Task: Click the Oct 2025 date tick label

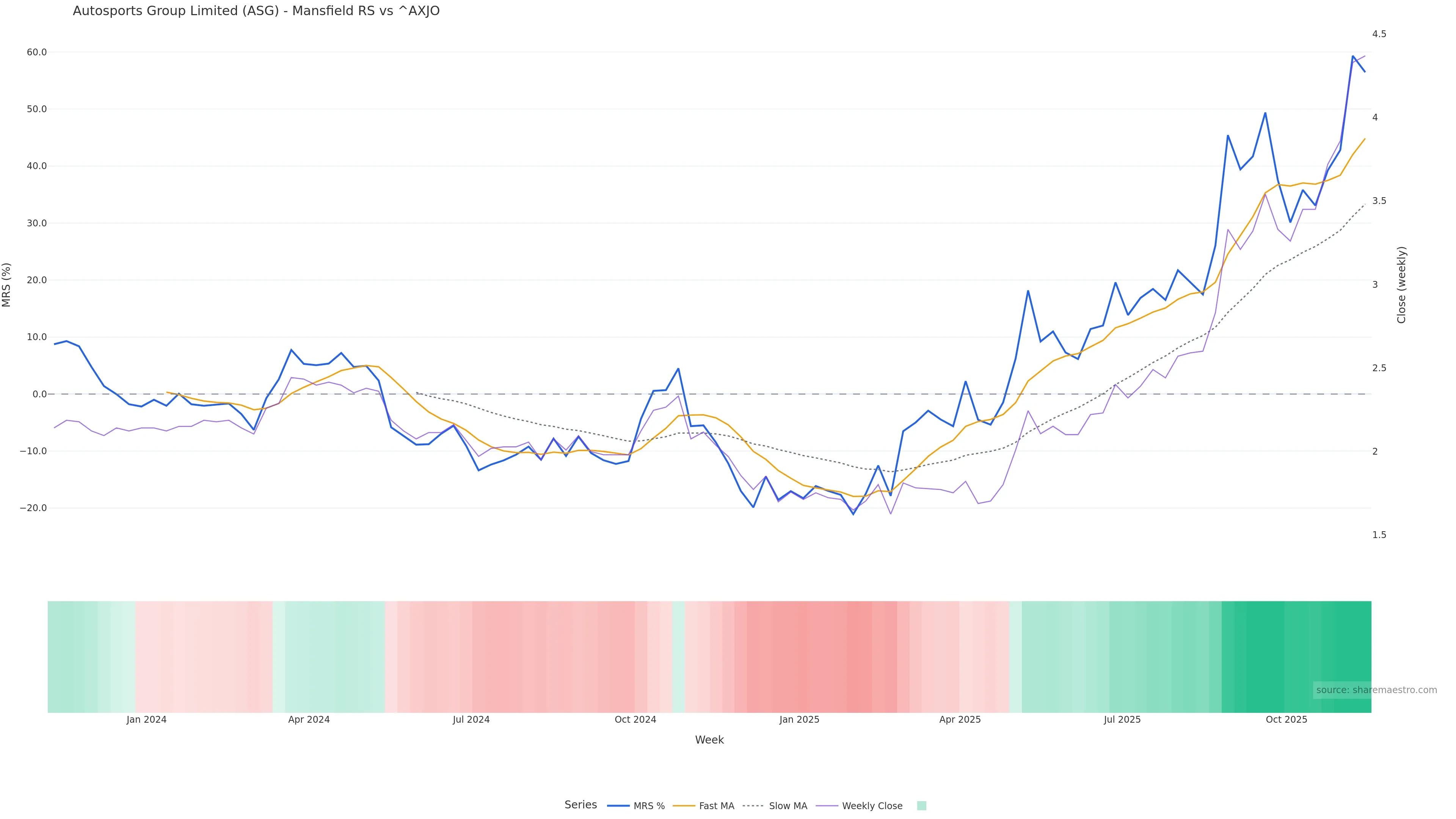Action: click(1286, 720)
